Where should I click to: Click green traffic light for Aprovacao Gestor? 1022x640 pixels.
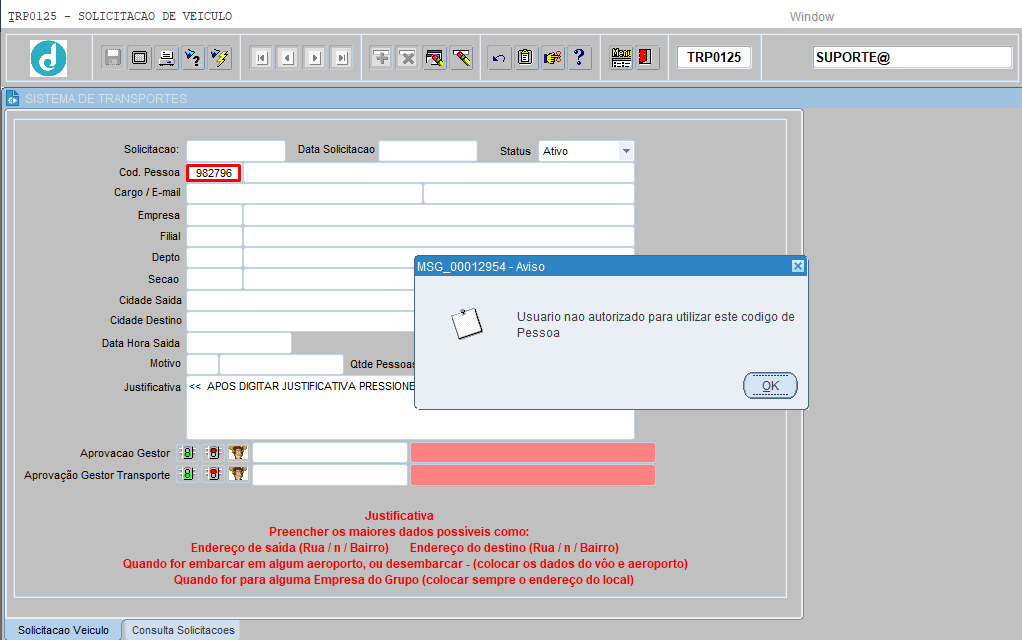pos(187,453)
